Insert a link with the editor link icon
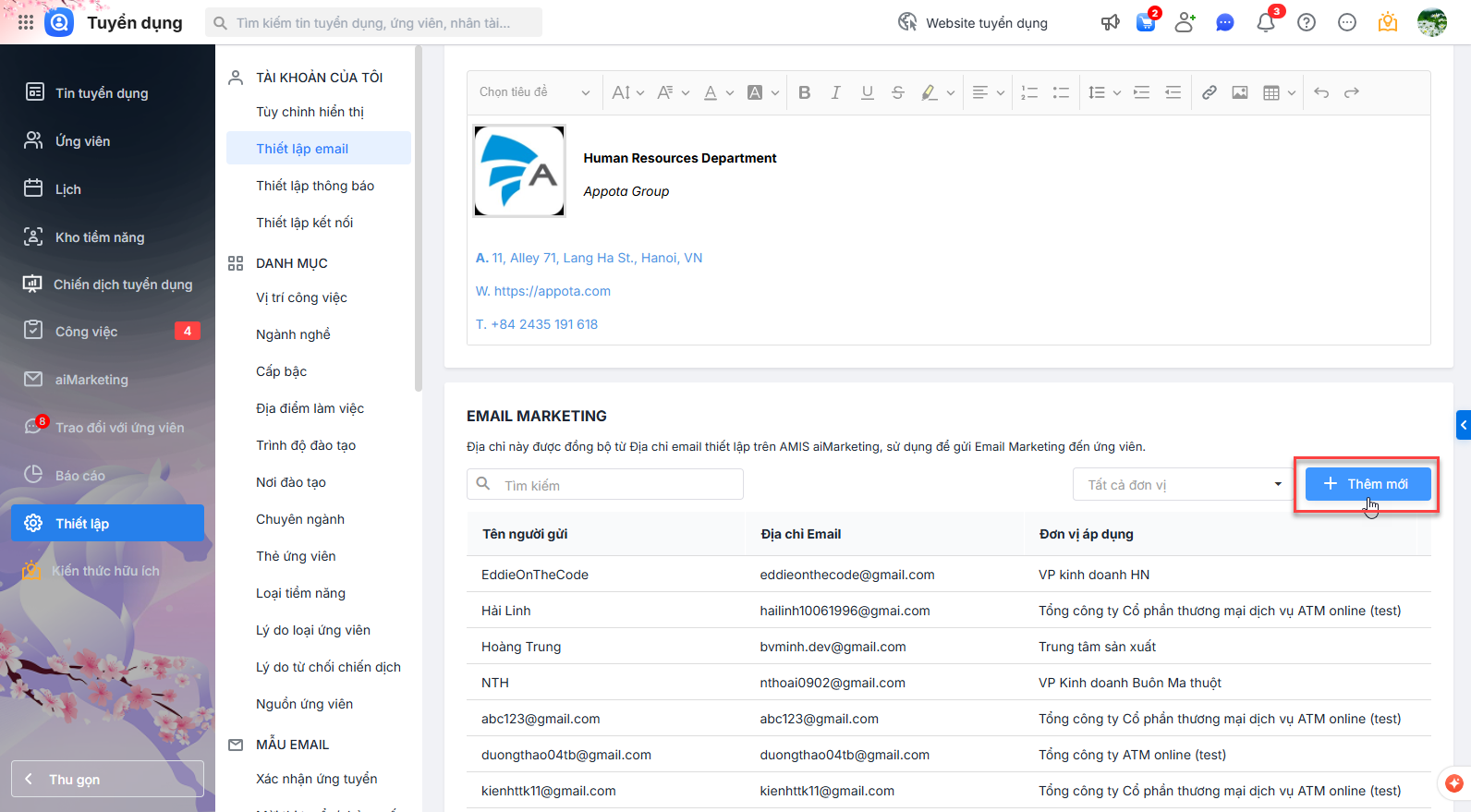The image size is (1471, 812). pyautogui.click(x=1209, y=92)
